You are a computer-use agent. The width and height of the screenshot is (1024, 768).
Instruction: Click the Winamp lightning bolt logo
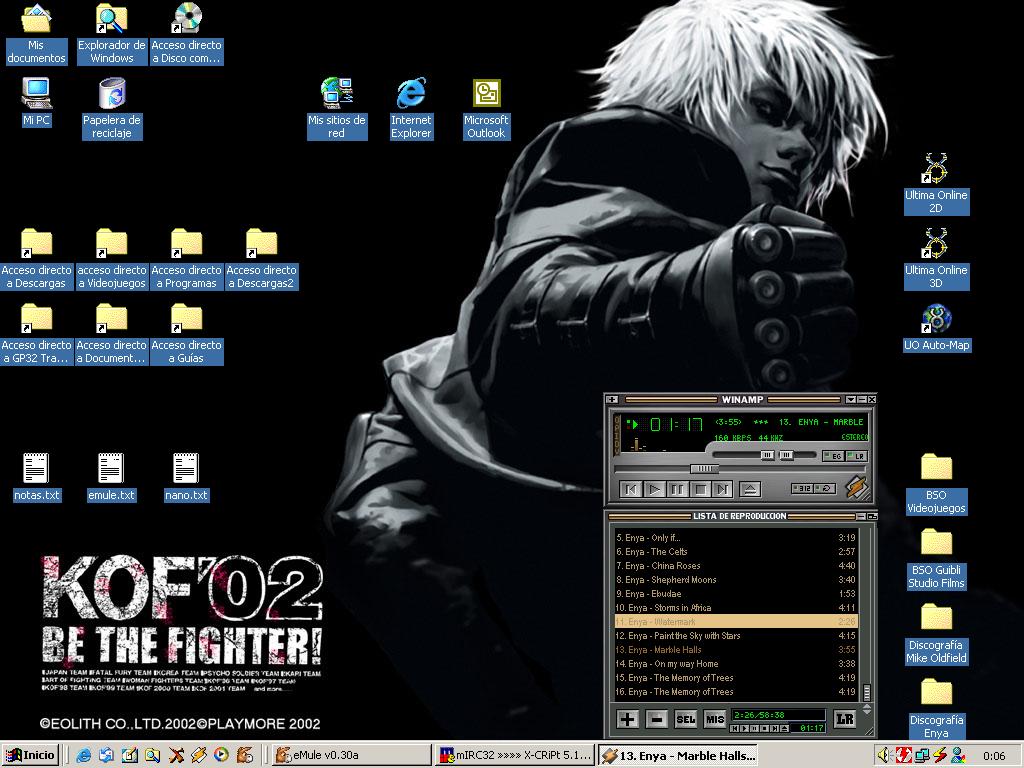855,488
